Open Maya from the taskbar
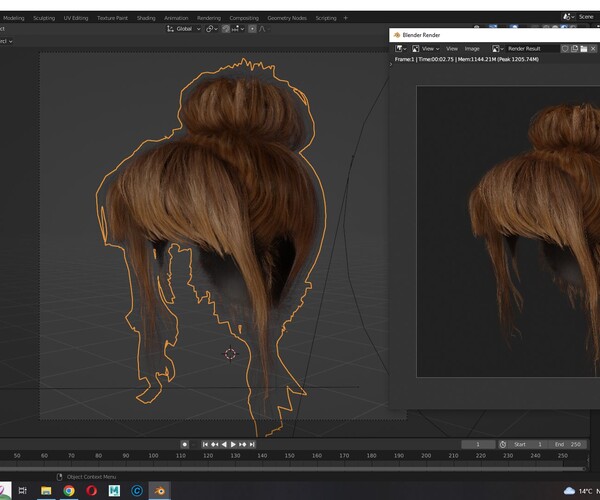Viewport: 600px width, 500px height. click(114, 490)
